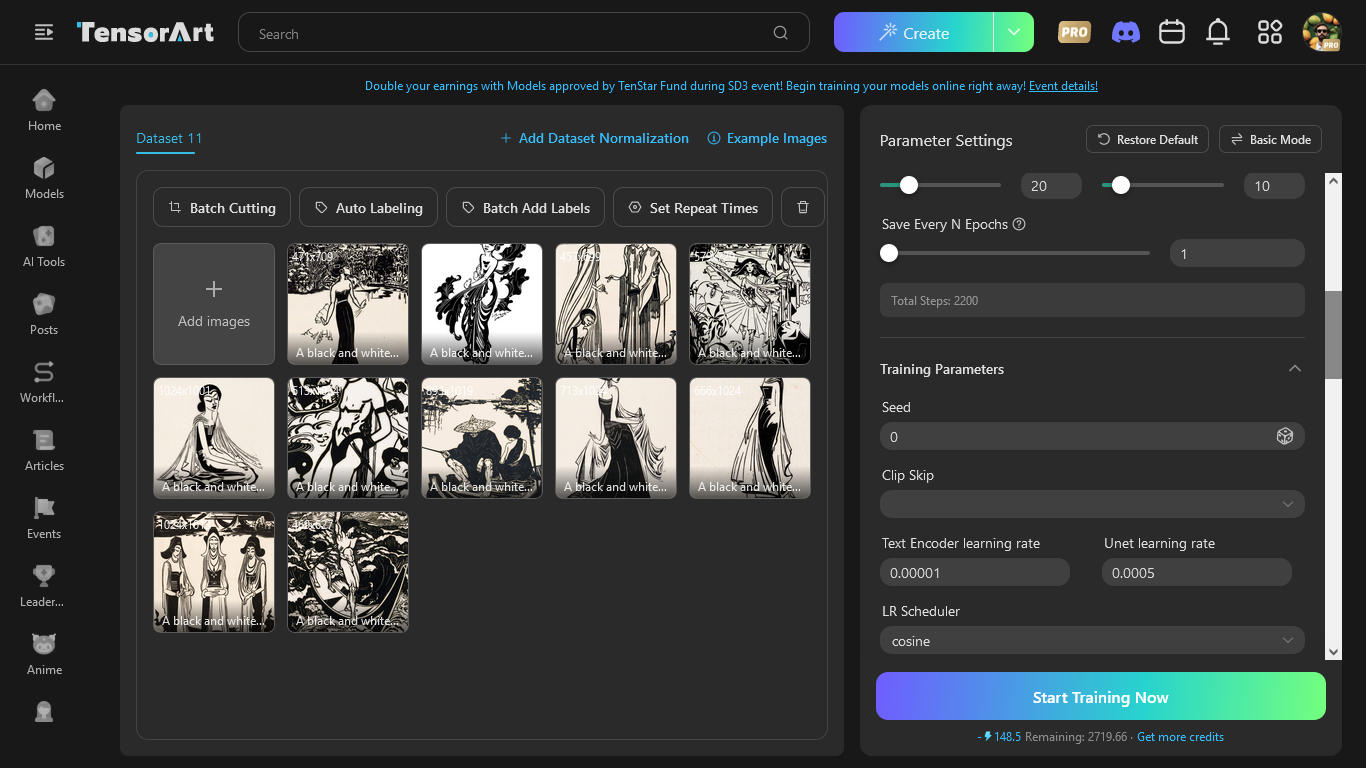Click the parameter panel scrollbar thumb
Viewport: 1366px width, 768px height.
pos(1333,335)
